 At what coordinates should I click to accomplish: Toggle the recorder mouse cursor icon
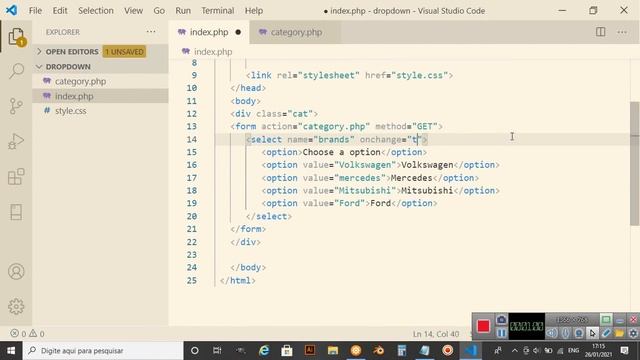click(593, 333)
